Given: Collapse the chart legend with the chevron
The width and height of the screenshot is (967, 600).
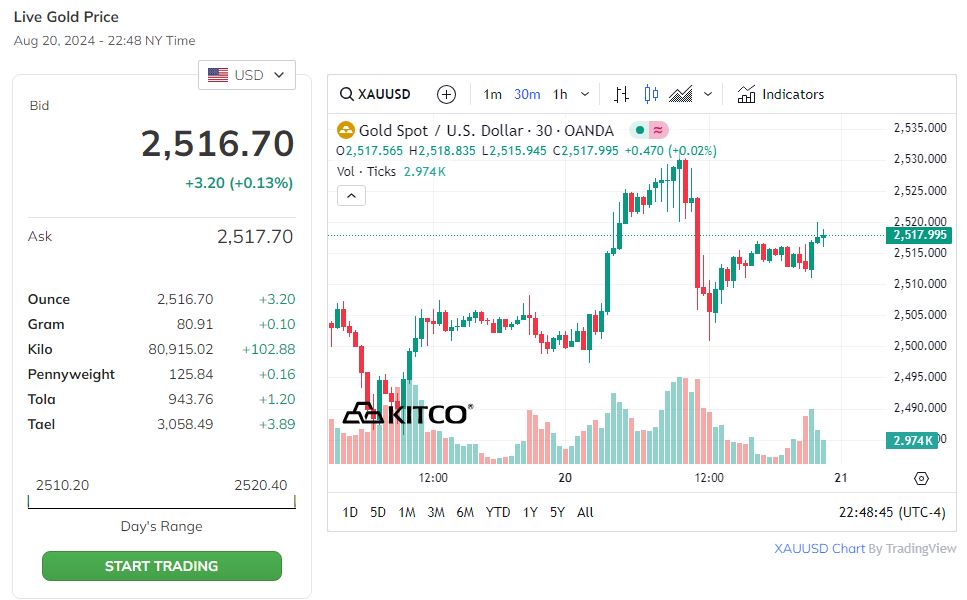Looking at the screenshot, I should tap(351, 195).
